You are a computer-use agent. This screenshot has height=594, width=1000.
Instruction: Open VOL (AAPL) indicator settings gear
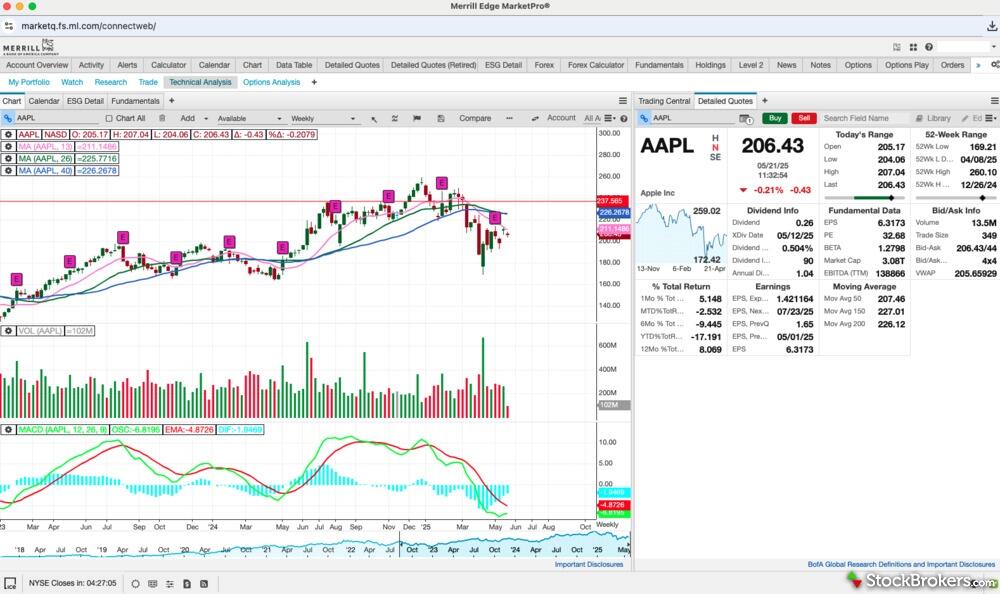8,330
